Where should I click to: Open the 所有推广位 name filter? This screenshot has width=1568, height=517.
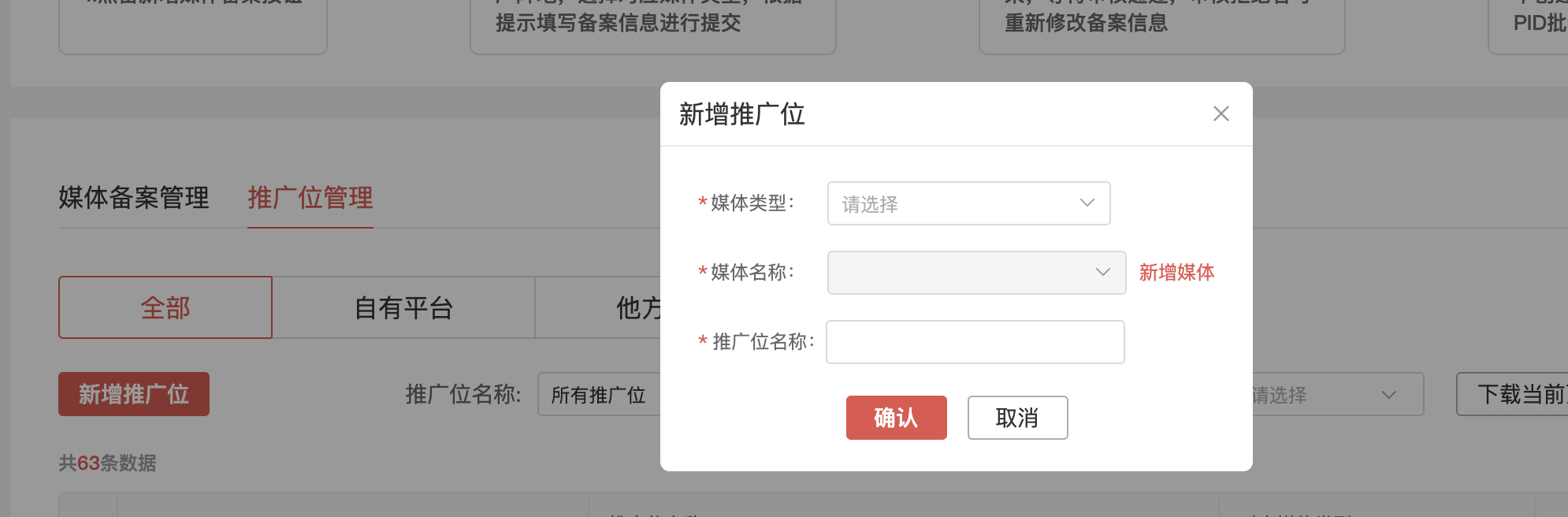(599, 394)
